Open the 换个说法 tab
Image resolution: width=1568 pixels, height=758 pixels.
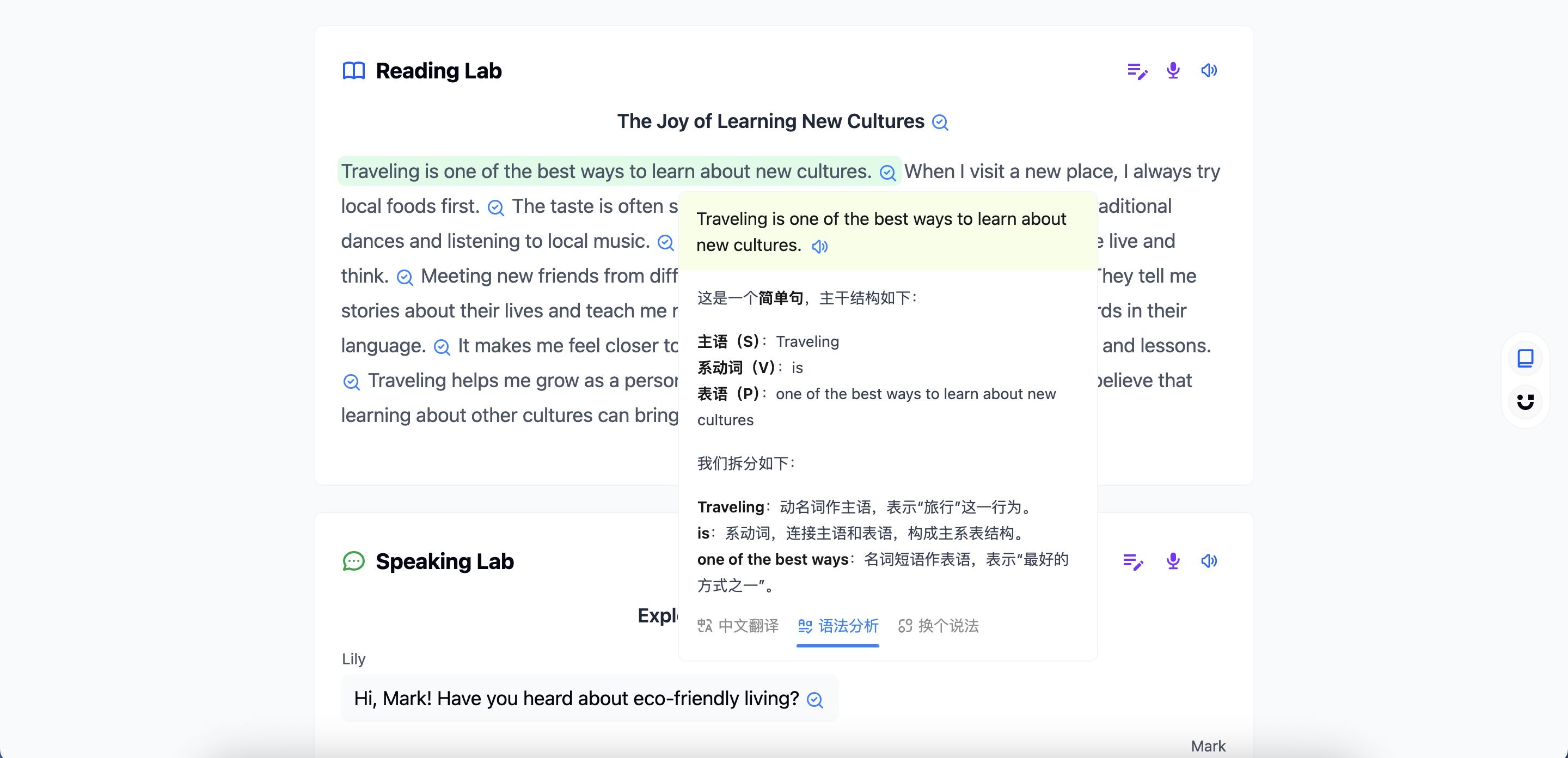pyautogui.click(x=938, y=626)
